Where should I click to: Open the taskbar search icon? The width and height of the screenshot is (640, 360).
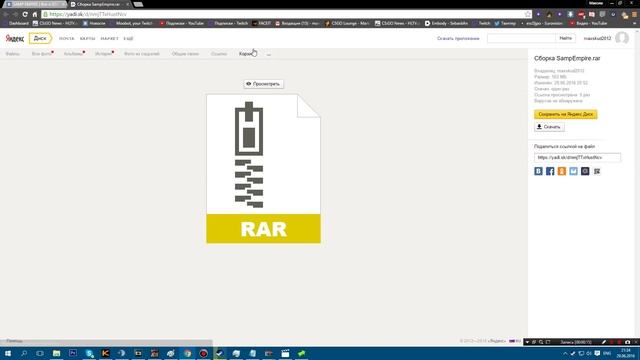click(x=24, y=353)
